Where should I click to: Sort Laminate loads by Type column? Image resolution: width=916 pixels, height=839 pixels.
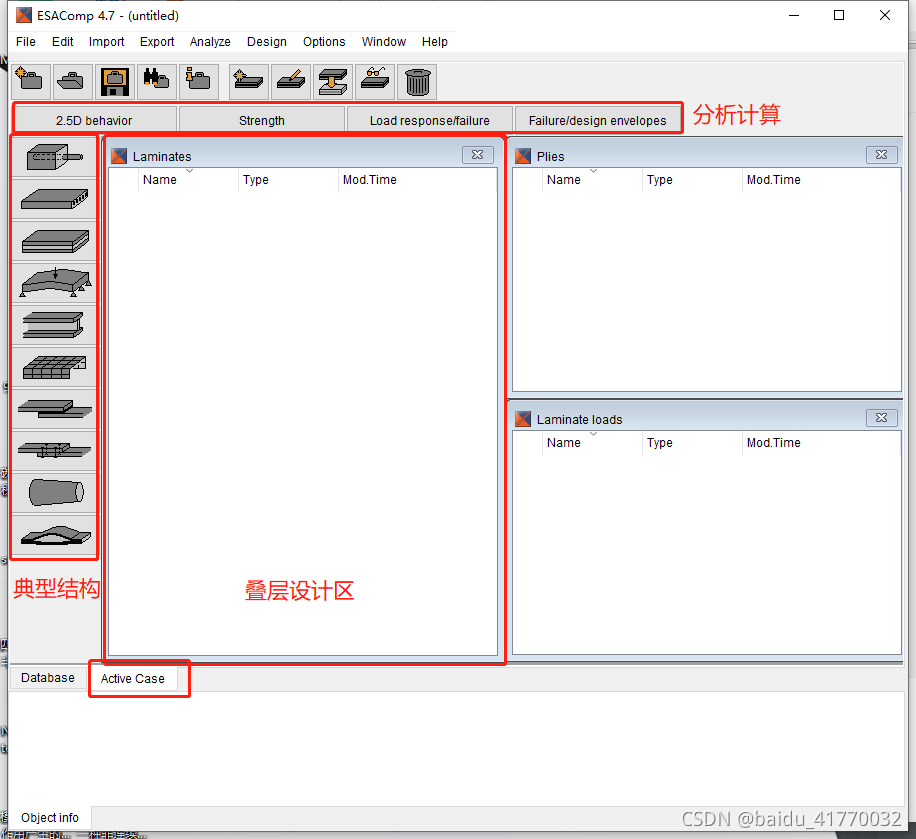point(692,442)
